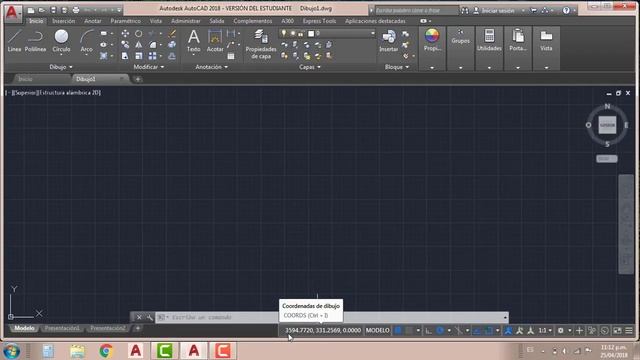The image size is (640, 360).
Task: Click the white layer color swatch
Action: [x=311, y=33]
